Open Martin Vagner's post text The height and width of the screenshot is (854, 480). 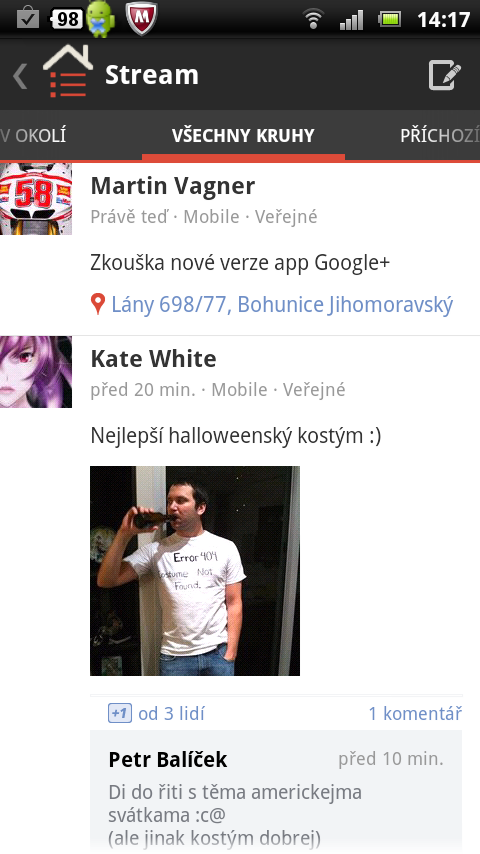[x=240, y=263]
